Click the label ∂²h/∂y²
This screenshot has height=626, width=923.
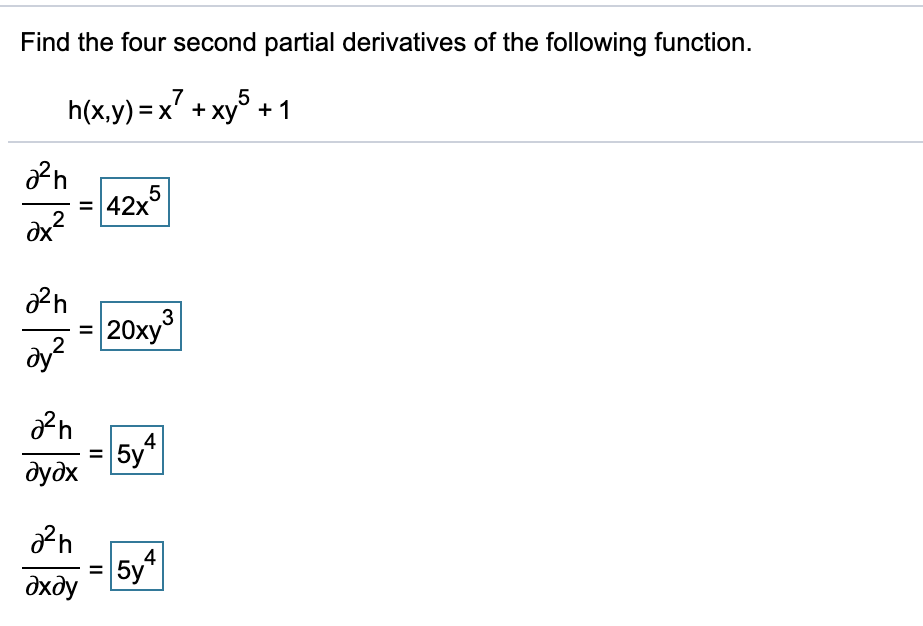point(45,329)
